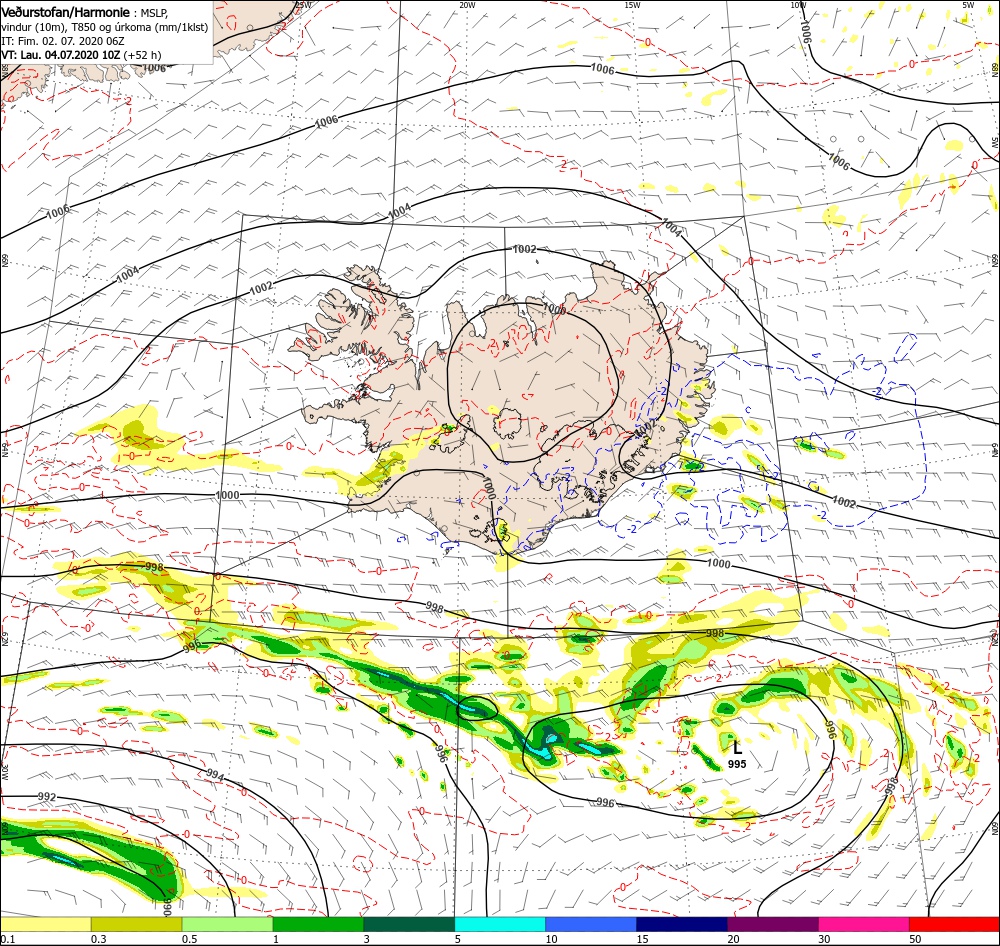Click the 'Veðurstofan/Harmonie' title text
Image resolution: width=1000 pixels, height=946 pixels.
click(x=66, y=13)
